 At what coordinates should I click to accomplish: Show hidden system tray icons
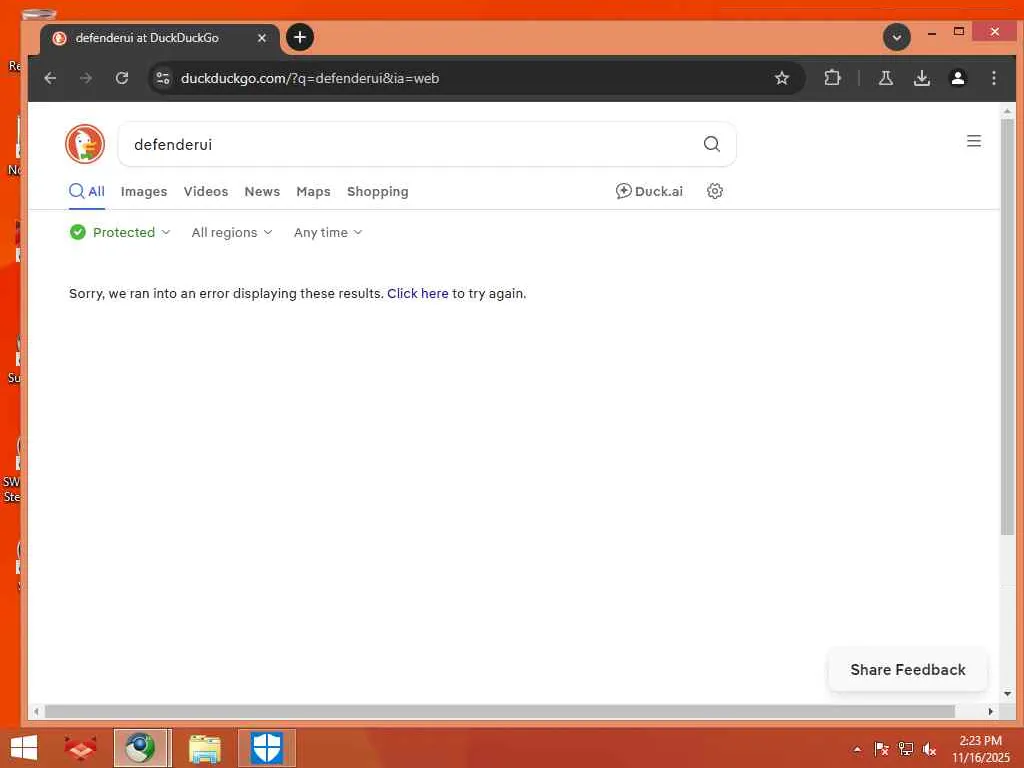[857, 750]
